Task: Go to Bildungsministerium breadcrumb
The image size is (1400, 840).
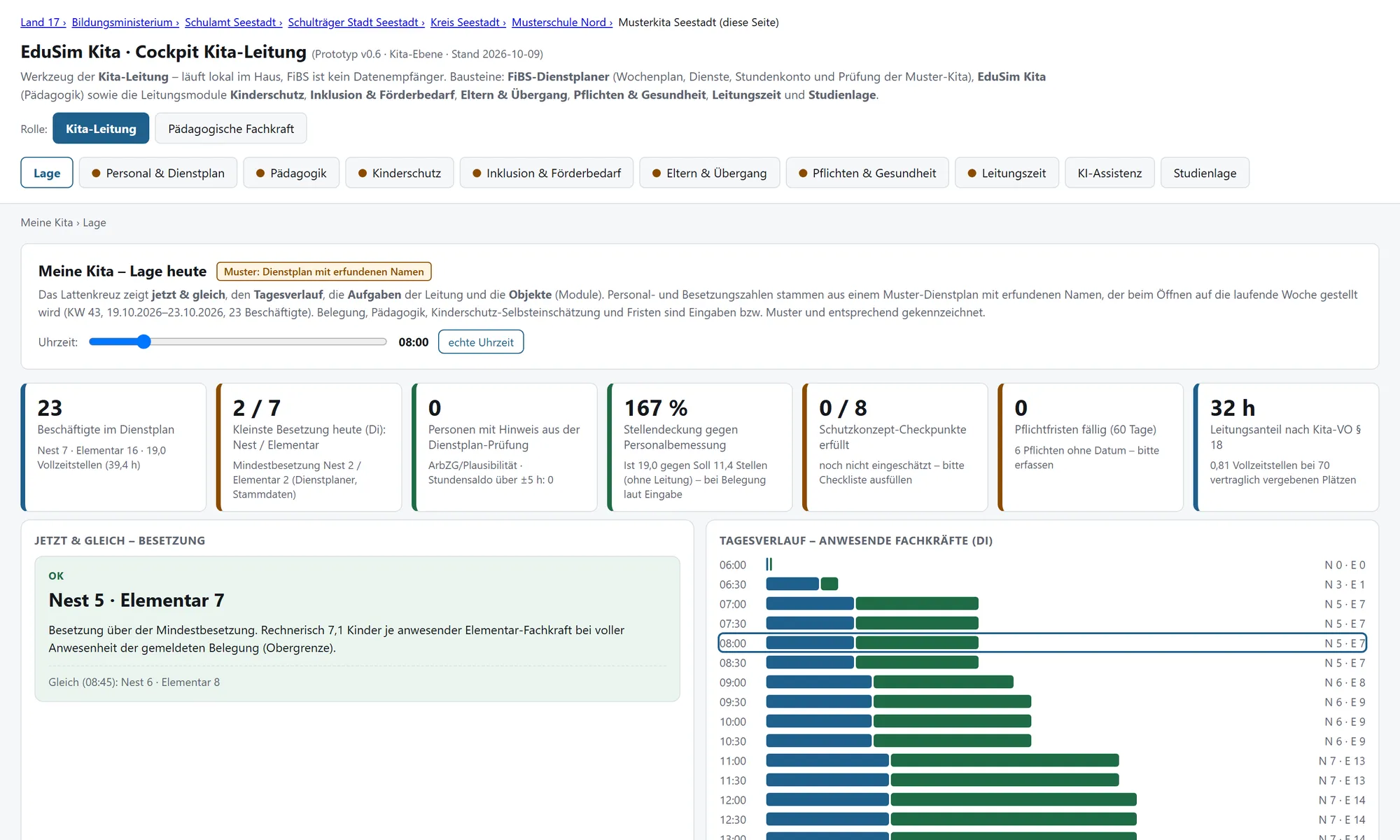Action: pos(125,22)
